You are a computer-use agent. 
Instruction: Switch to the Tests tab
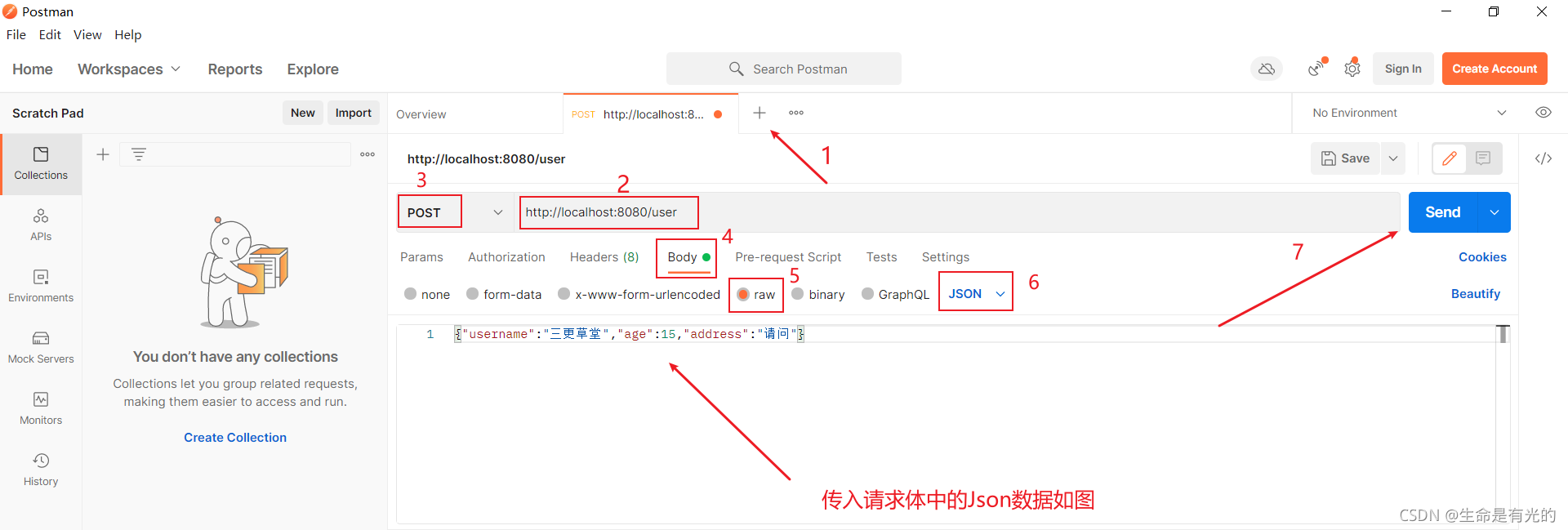coord(882,257)
